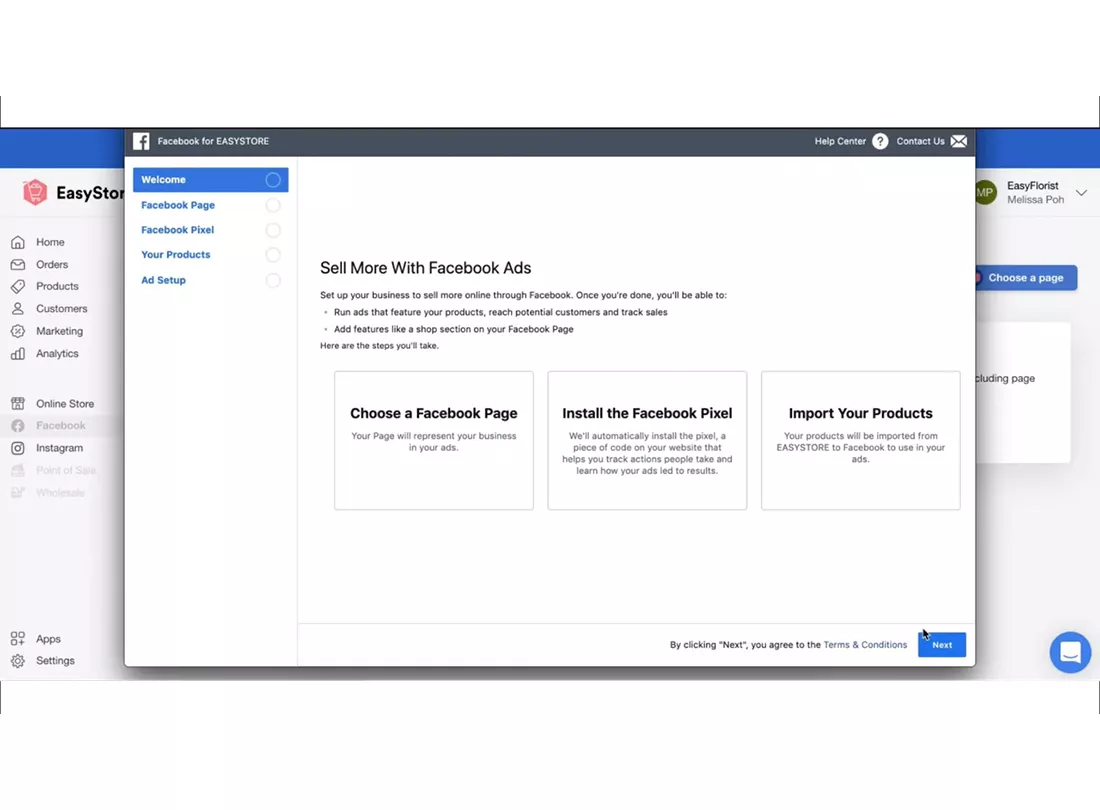Click the Apps grid icon
This screenshot has height=810, width=1100.
[x=18, y=638]
